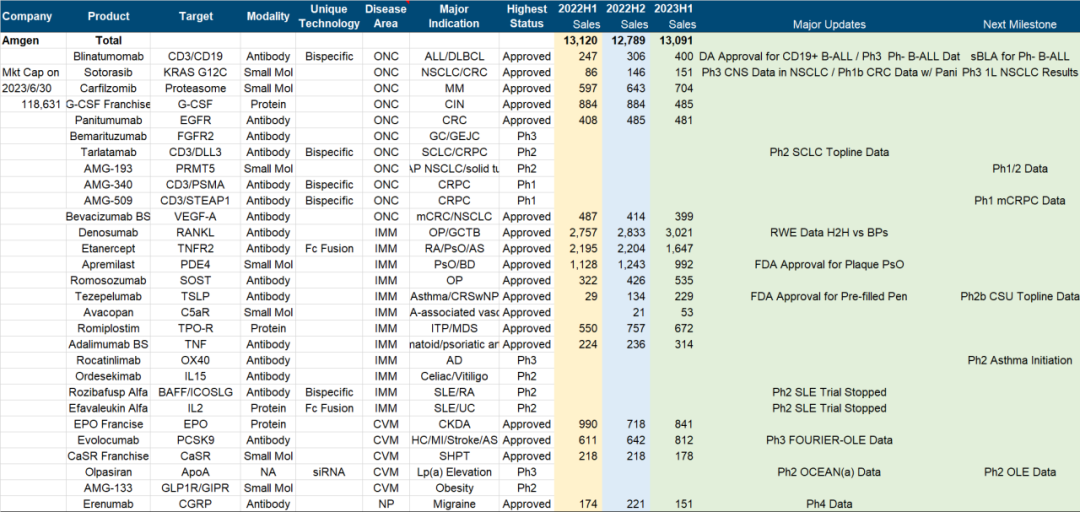The width and height of the screenshot is (1080, 512).
Task: Click the Modality header cell
Action: [268, 16]
